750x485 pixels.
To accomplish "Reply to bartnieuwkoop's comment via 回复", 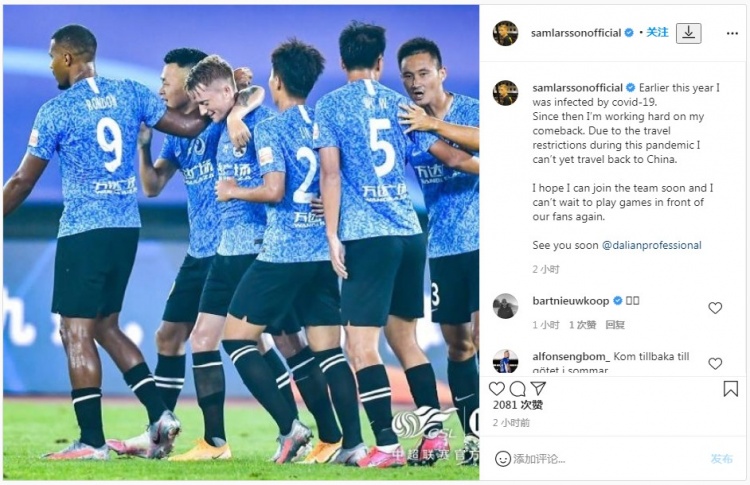I will coord(615,325).
